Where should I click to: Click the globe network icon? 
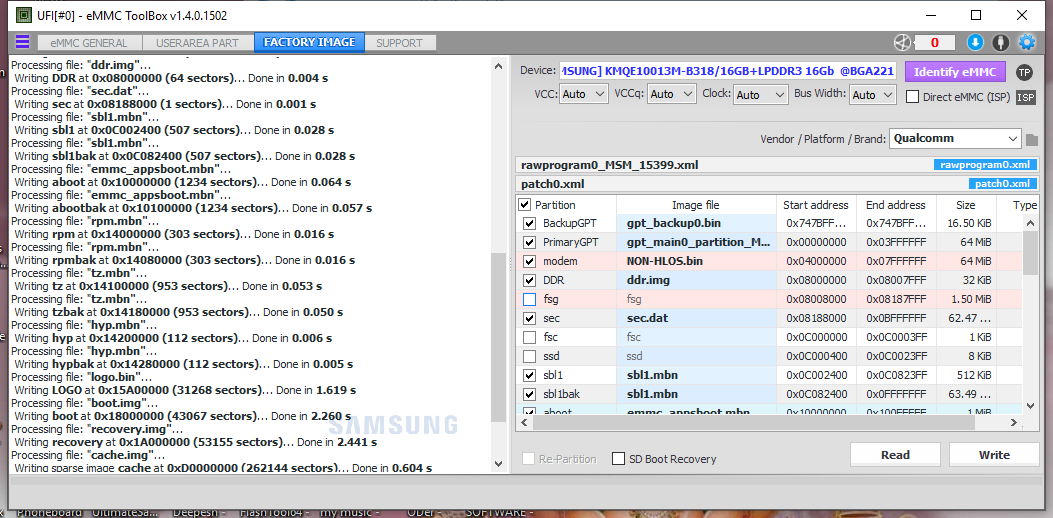[902, 43]
